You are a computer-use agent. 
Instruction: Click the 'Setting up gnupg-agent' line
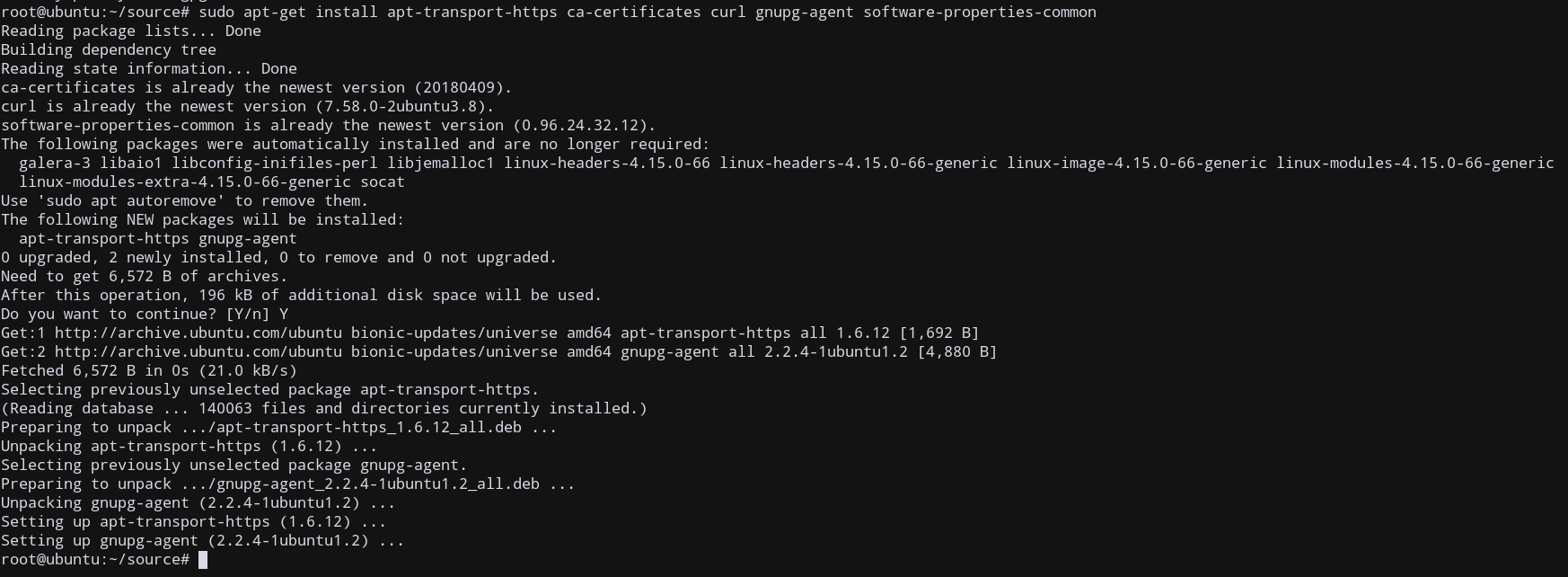pos(203,540)
